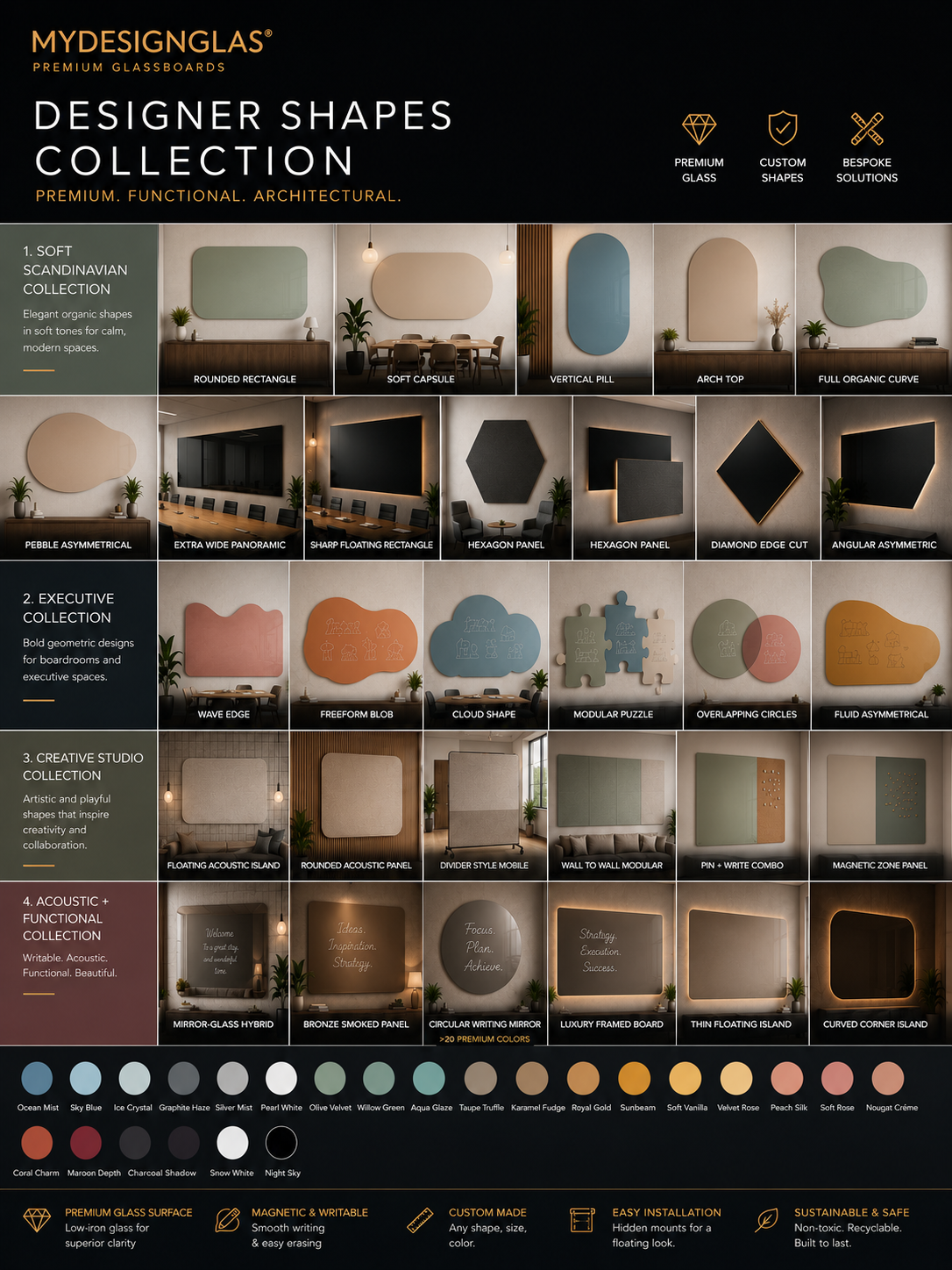
Task: Open the Rounded Rectangle board image
Action: coord(246,309)
